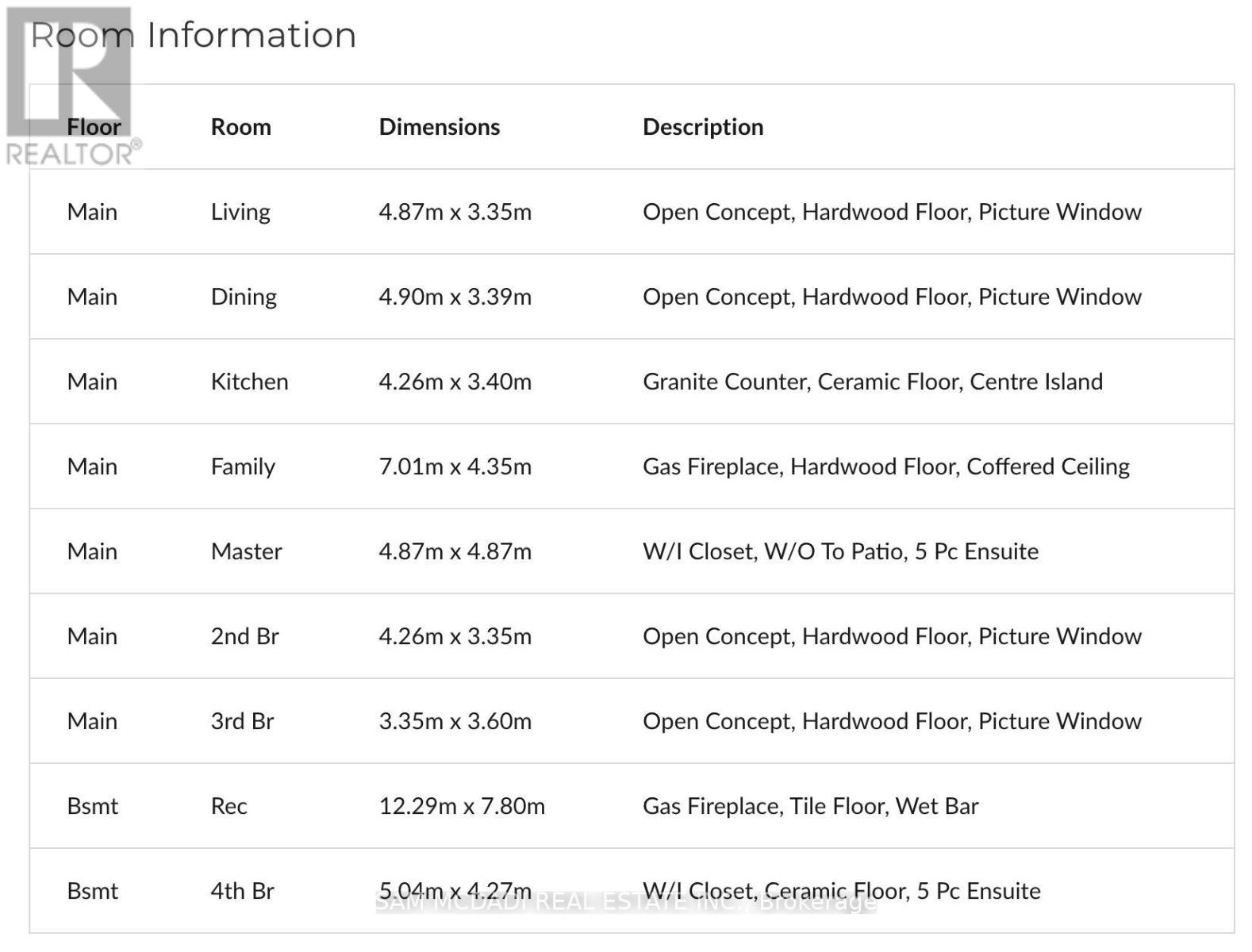Select the Master bedroom row
The height and width of the screenshot is (952, 1252).
click(x=632, y=551)
